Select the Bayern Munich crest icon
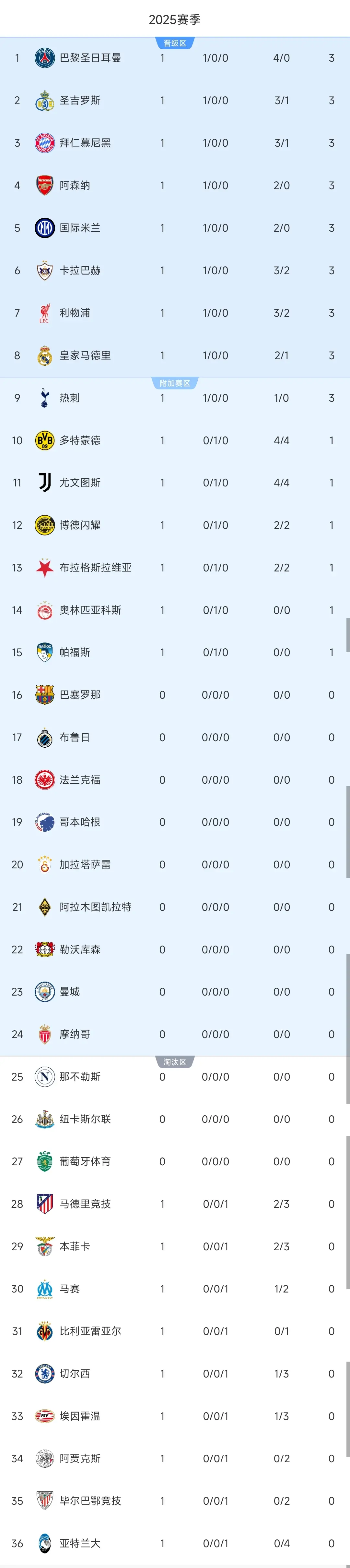The height and width of the screenshot is (1568, 350). tap(44, 143)
